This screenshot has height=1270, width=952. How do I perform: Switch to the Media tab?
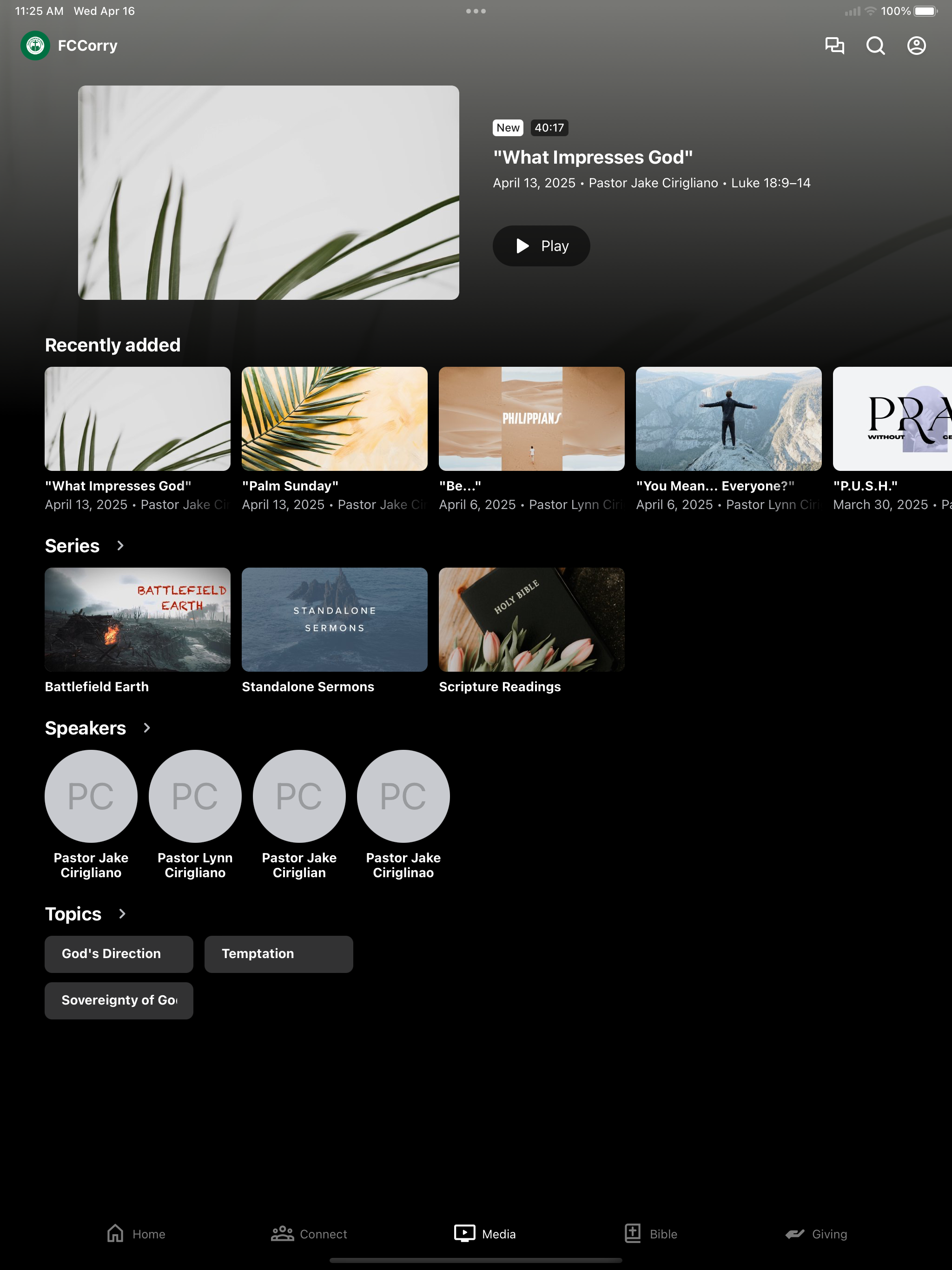(x=485, y=1234)
